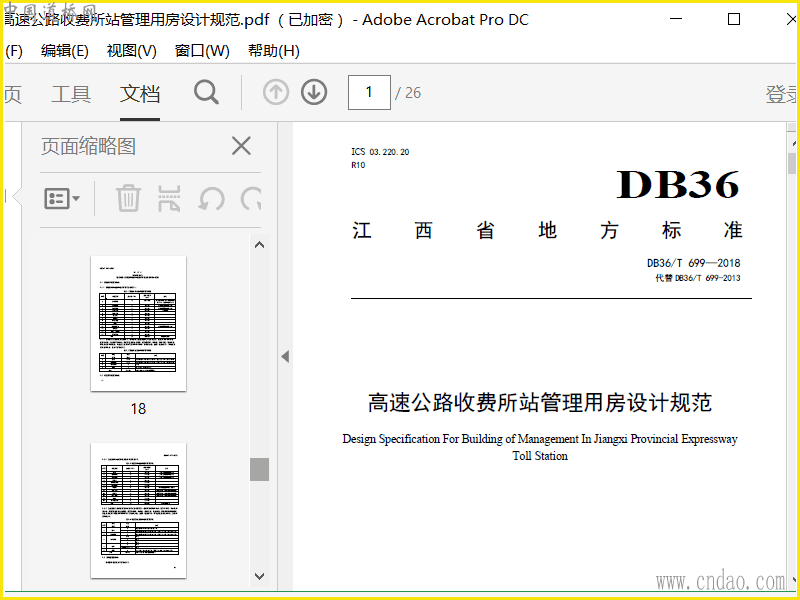Click the page number input field
This screenshot has height=600, width=800.
coord(369,92)
